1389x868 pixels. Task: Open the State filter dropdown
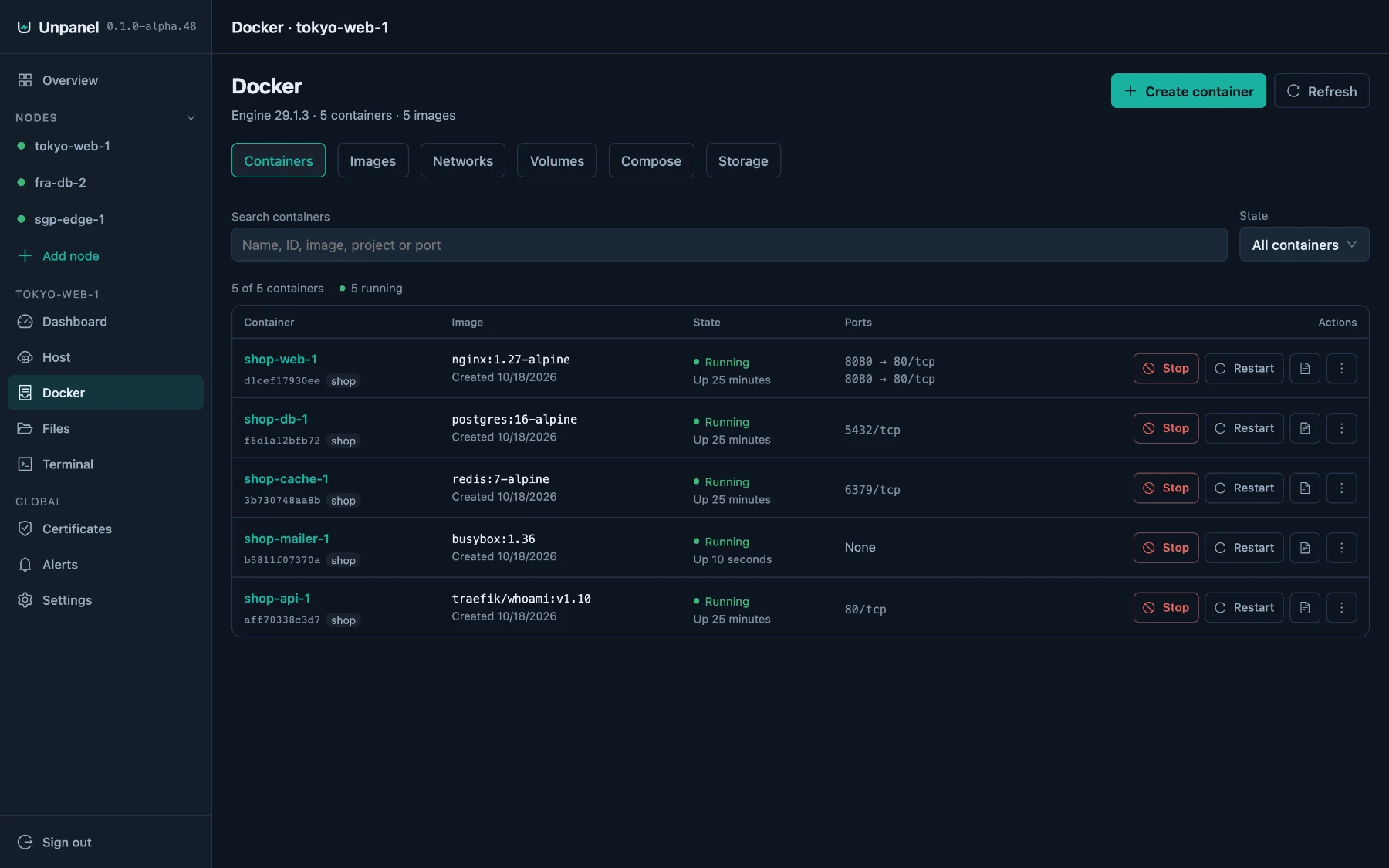1304,245
